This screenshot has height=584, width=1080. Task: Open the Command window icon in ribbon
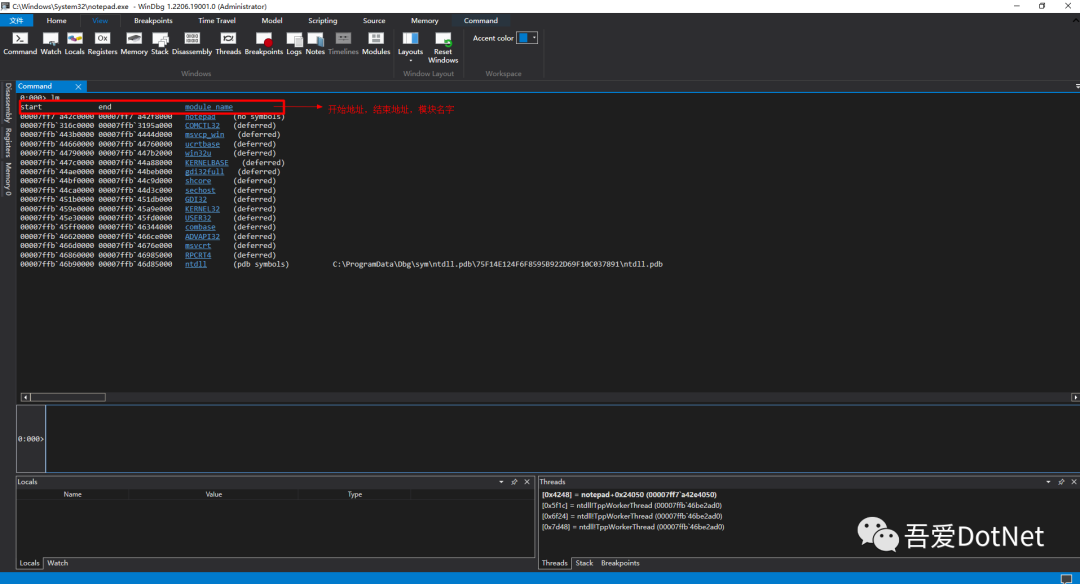pos(20,43)
